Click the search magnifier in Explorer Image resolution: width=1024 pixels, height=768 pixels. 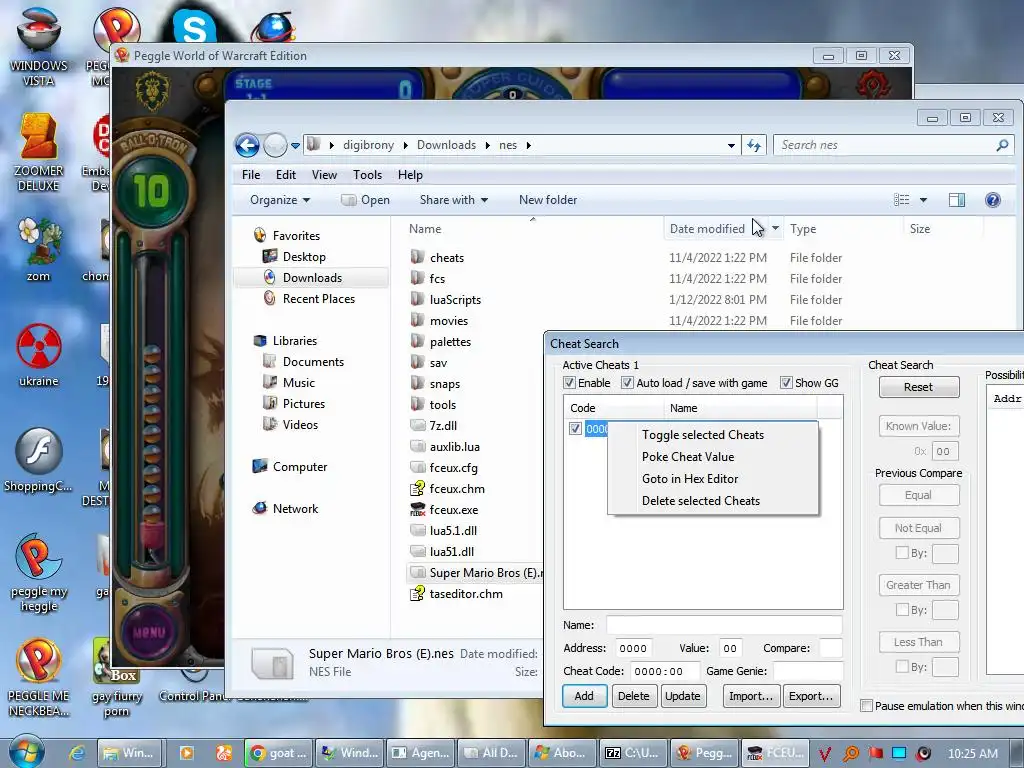(x=1002, y=145)
